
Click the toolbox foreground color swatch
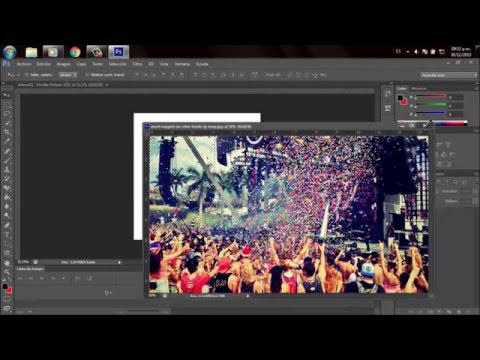point(5,287)
